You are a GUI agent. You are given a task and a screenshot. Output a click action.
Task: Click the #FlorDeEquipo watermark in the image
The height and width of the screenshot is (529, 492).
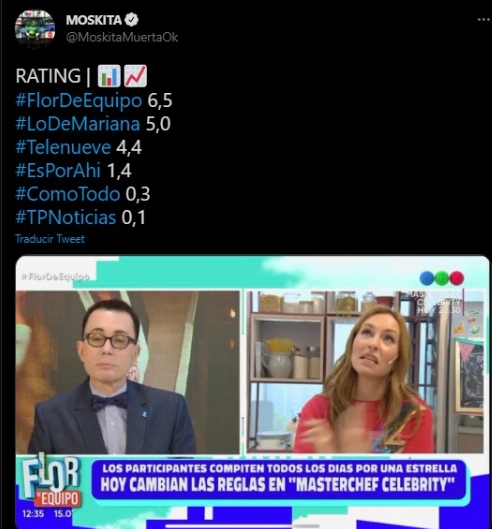[56, 277]
